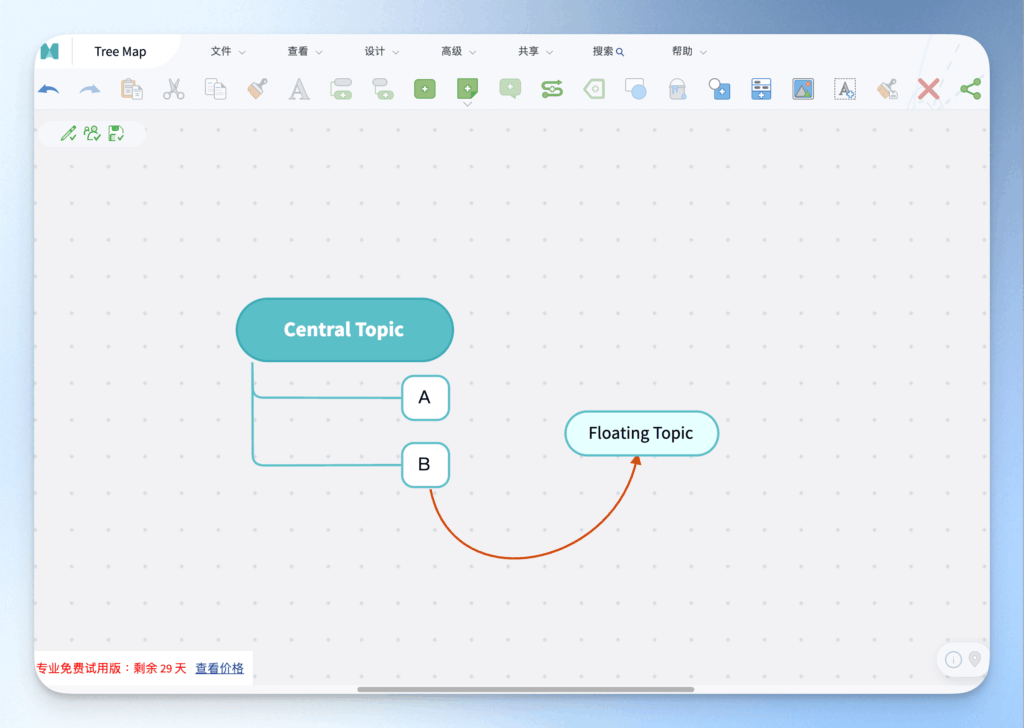Click the relationship line tool icon
Image resolution: width=1024 pixels, height=728 pixels.
[x=551, y=89]
